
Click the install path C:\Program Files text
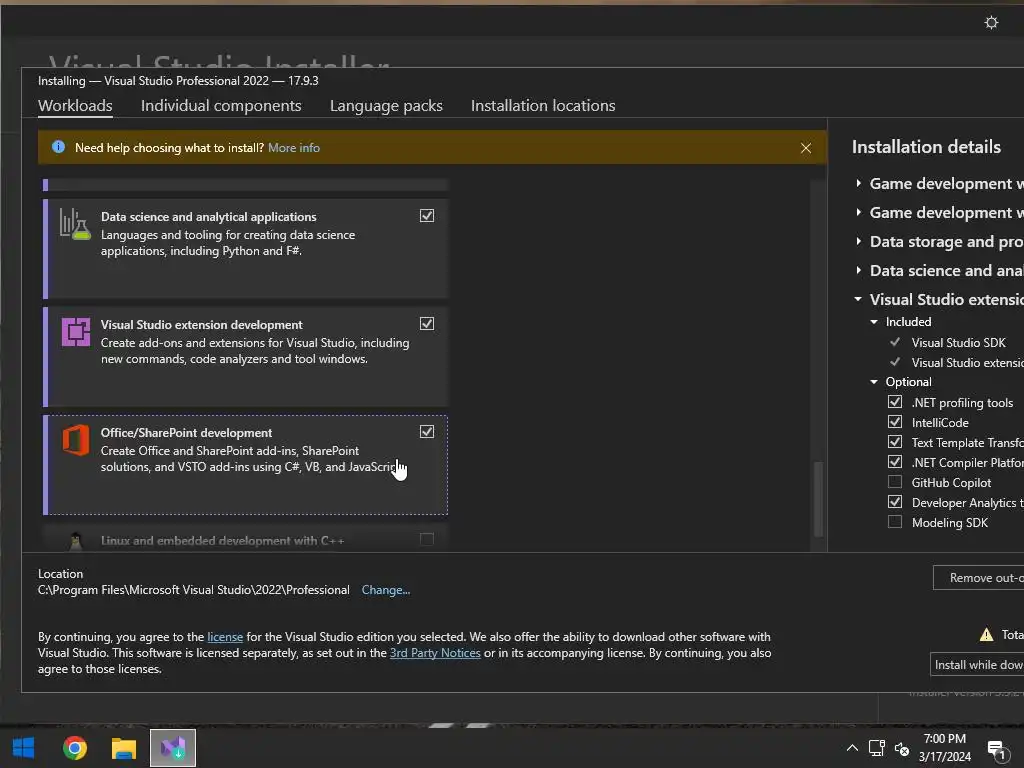[x=193, y=590]
